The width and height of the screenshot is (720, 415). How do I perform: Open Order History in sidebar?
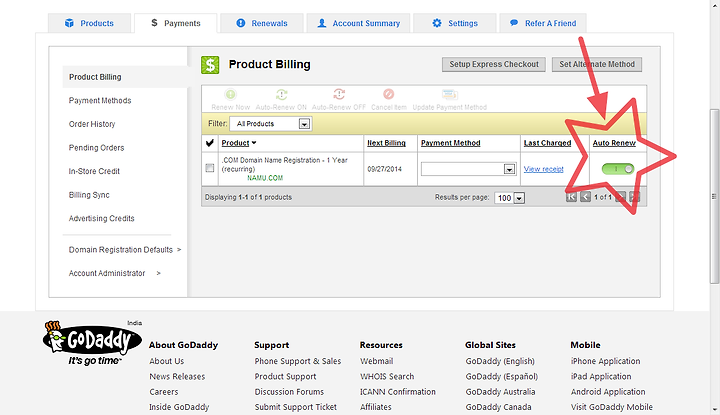tap(92, 124)
